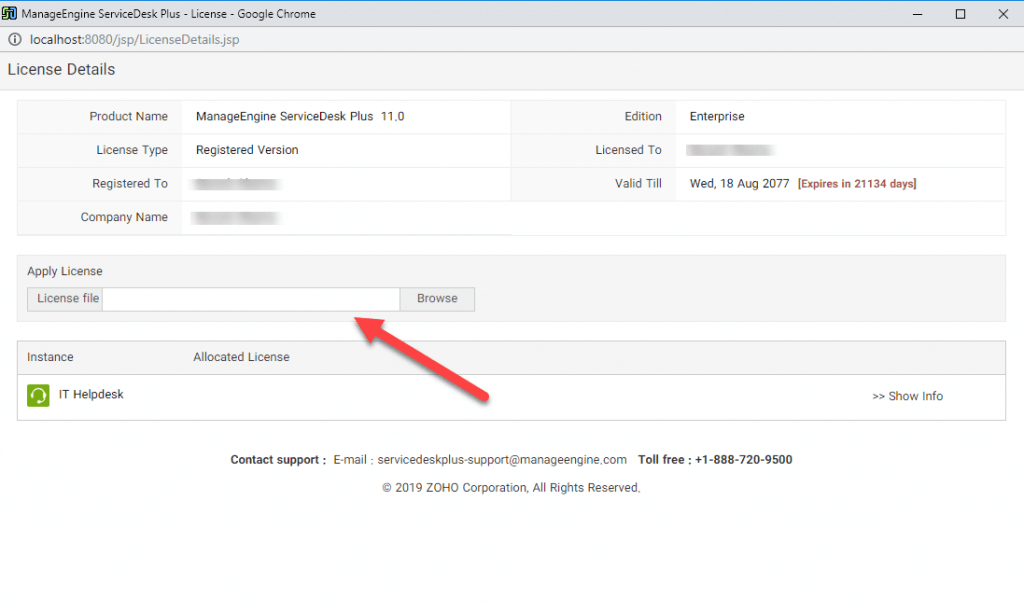Click the IT Helpdesk headset icon
This screenshot has height=612, width=1024.
click(x=38, y=395)
